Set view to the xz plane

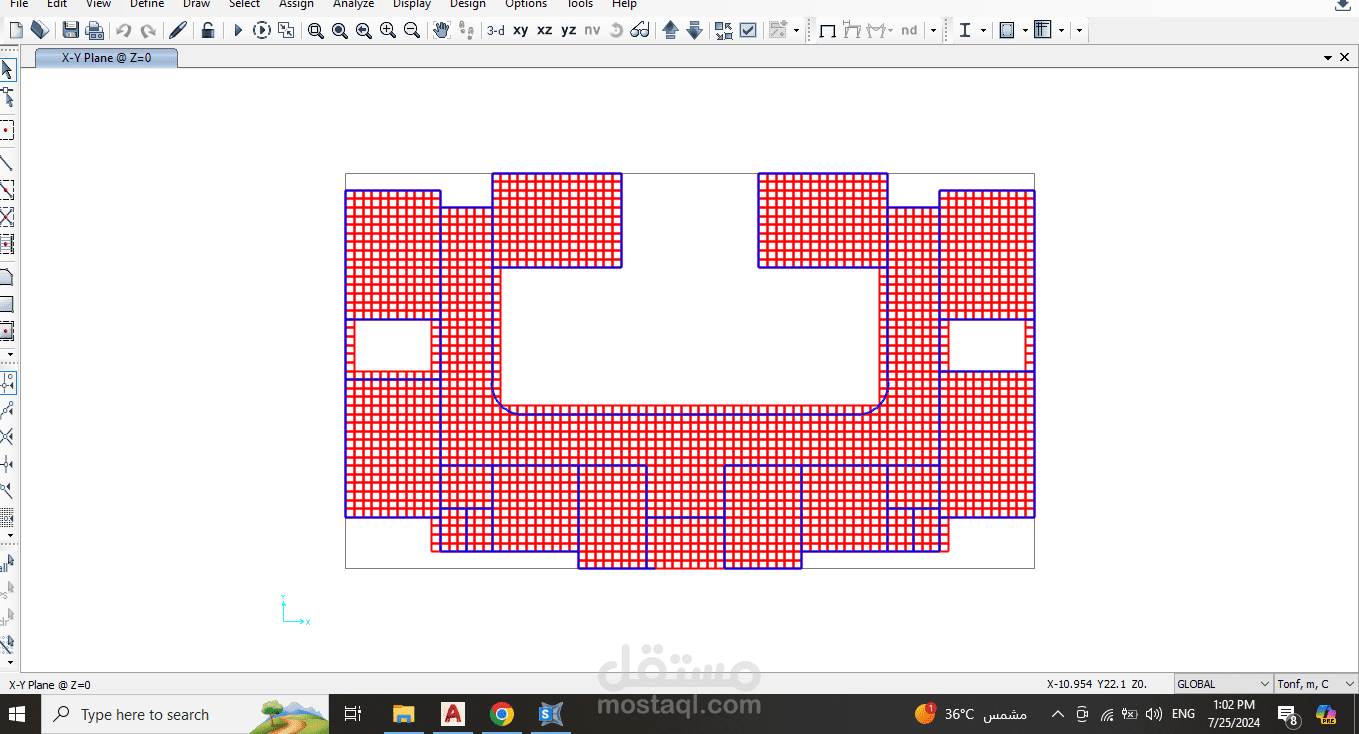[x=545, y=30]
